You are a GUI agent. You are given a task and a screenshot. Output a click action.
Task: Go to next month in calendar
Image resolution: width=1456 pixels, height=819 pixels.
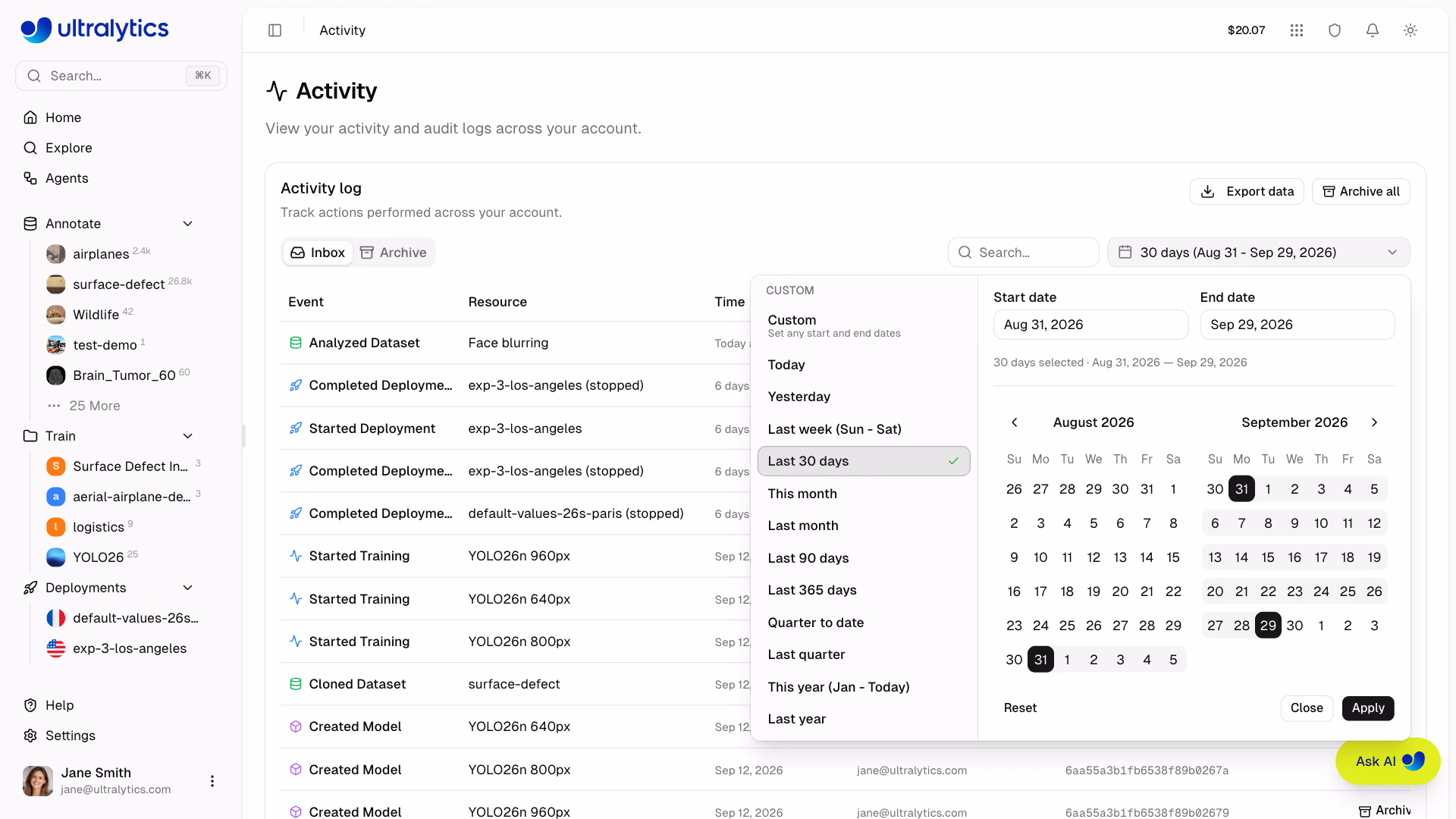[1374, 422]
